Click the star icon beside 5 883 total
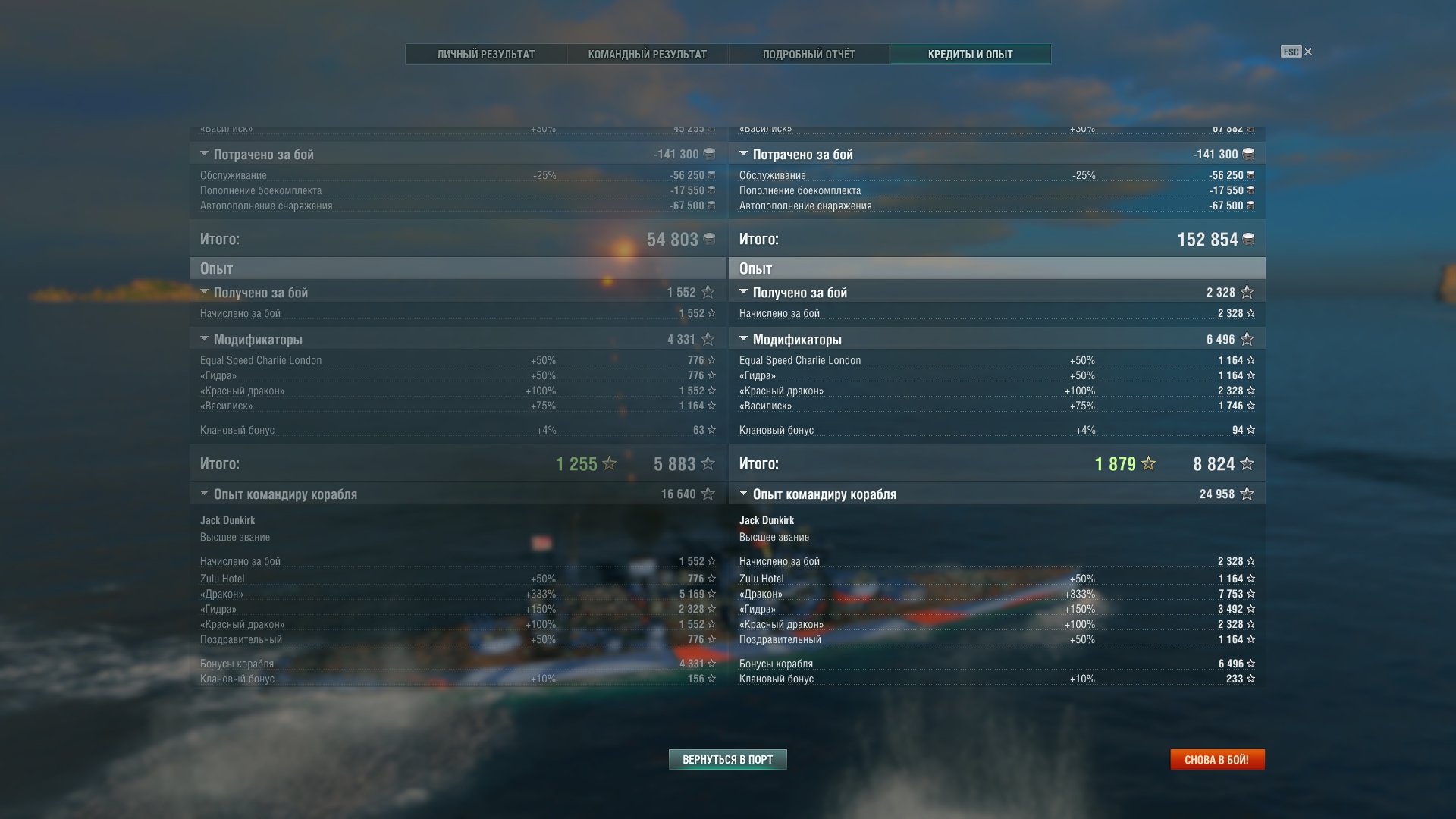Viewport: 1456px width, 819px height. point(708,463)
